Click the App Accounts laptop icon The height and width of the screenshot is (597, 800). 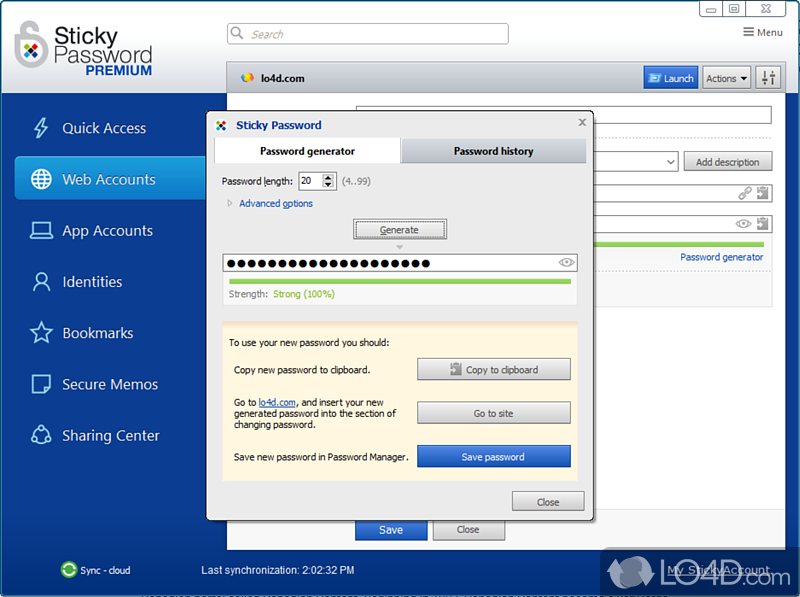[x=41, y=231]
